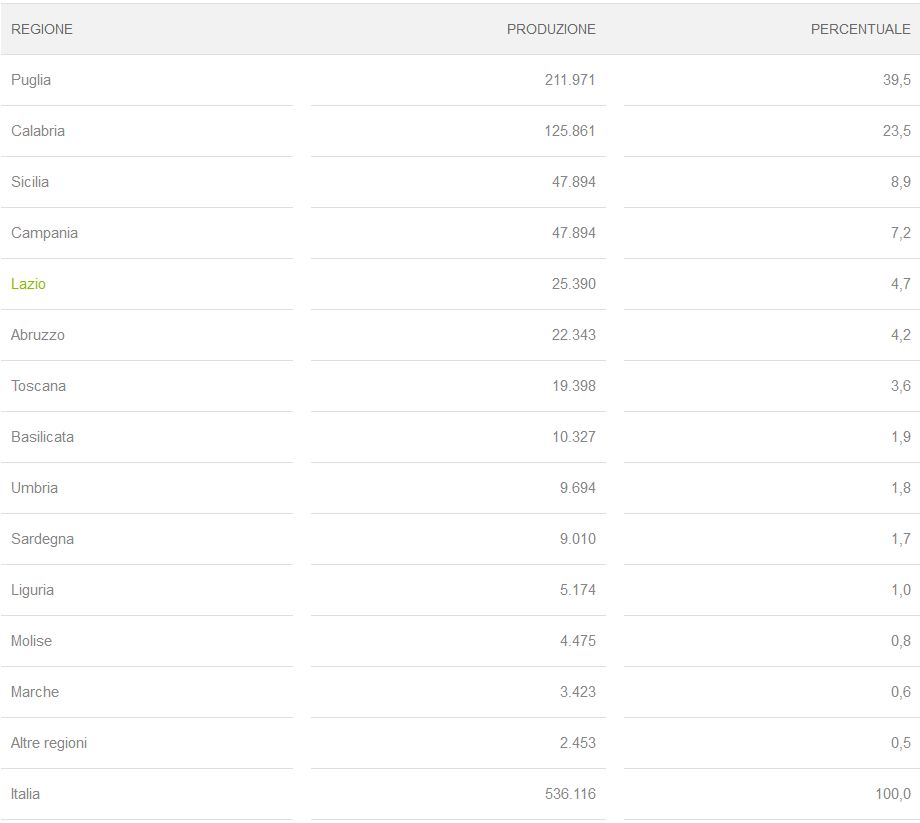Click the Campania region name
Image resolution: width=920 pixels, height=823 pixels.
click(44, 233)
